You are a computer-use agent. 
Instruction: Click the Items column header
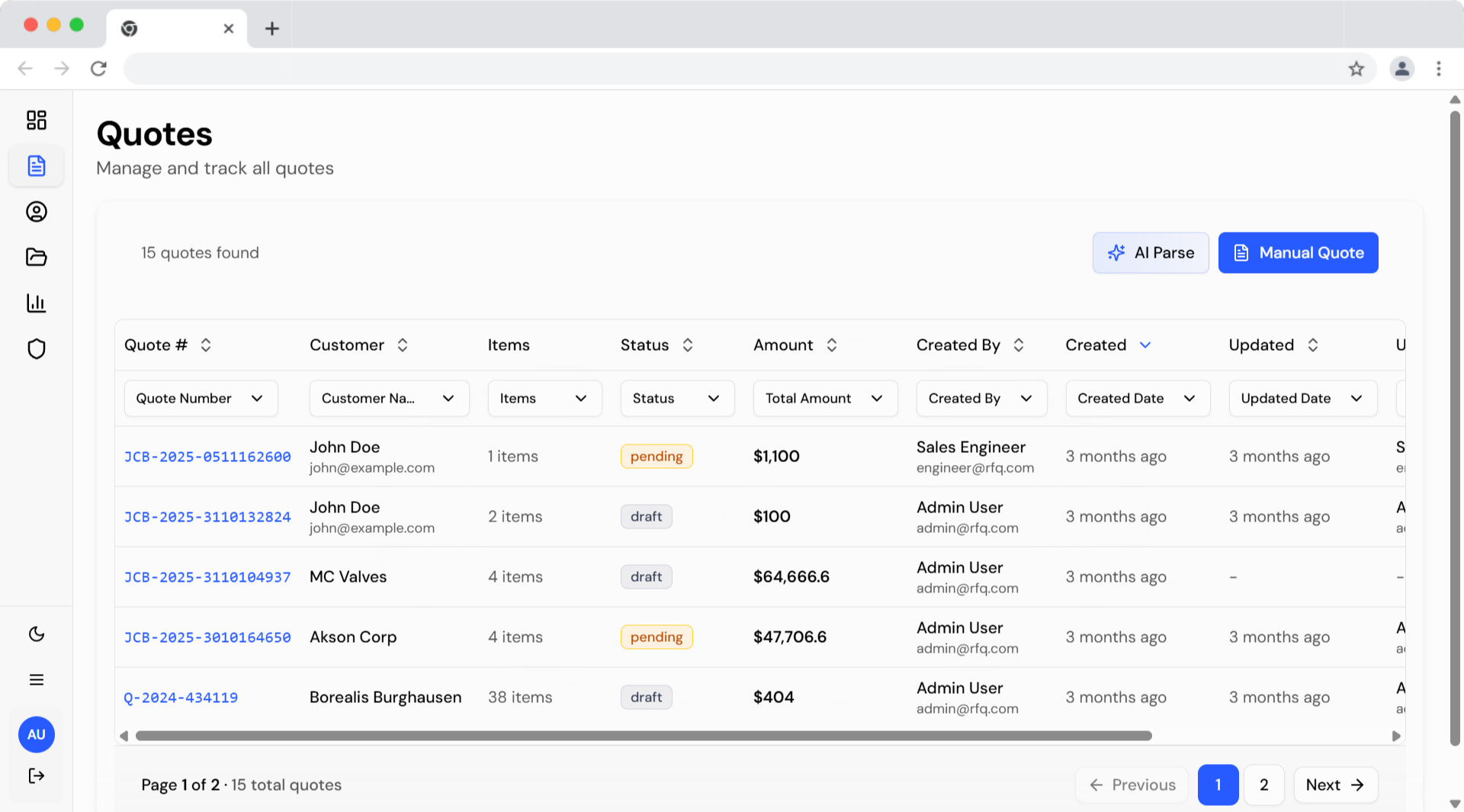[x=509, y=345]
